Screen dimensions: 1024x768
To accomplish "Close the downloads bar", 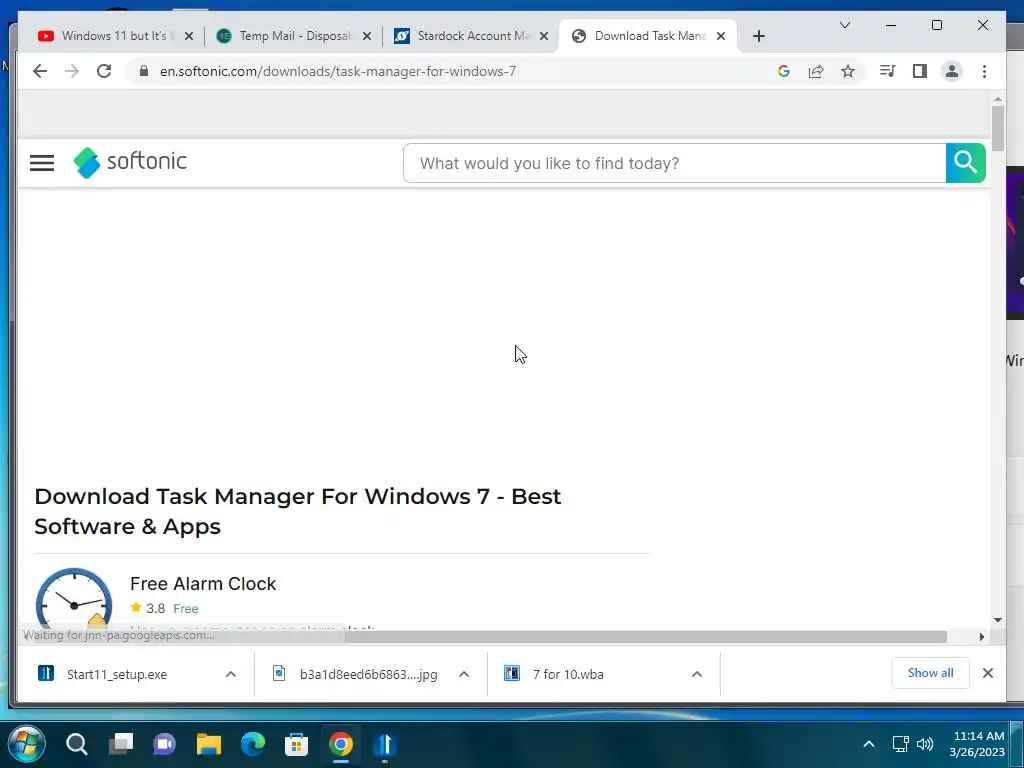I will 987,673.
